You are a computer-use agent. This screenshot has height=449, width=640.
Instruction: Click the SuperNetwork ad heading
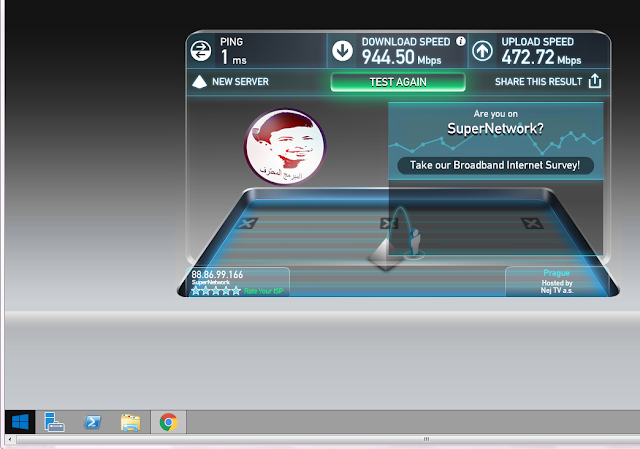pyautogui.click(x=496, y=129)
